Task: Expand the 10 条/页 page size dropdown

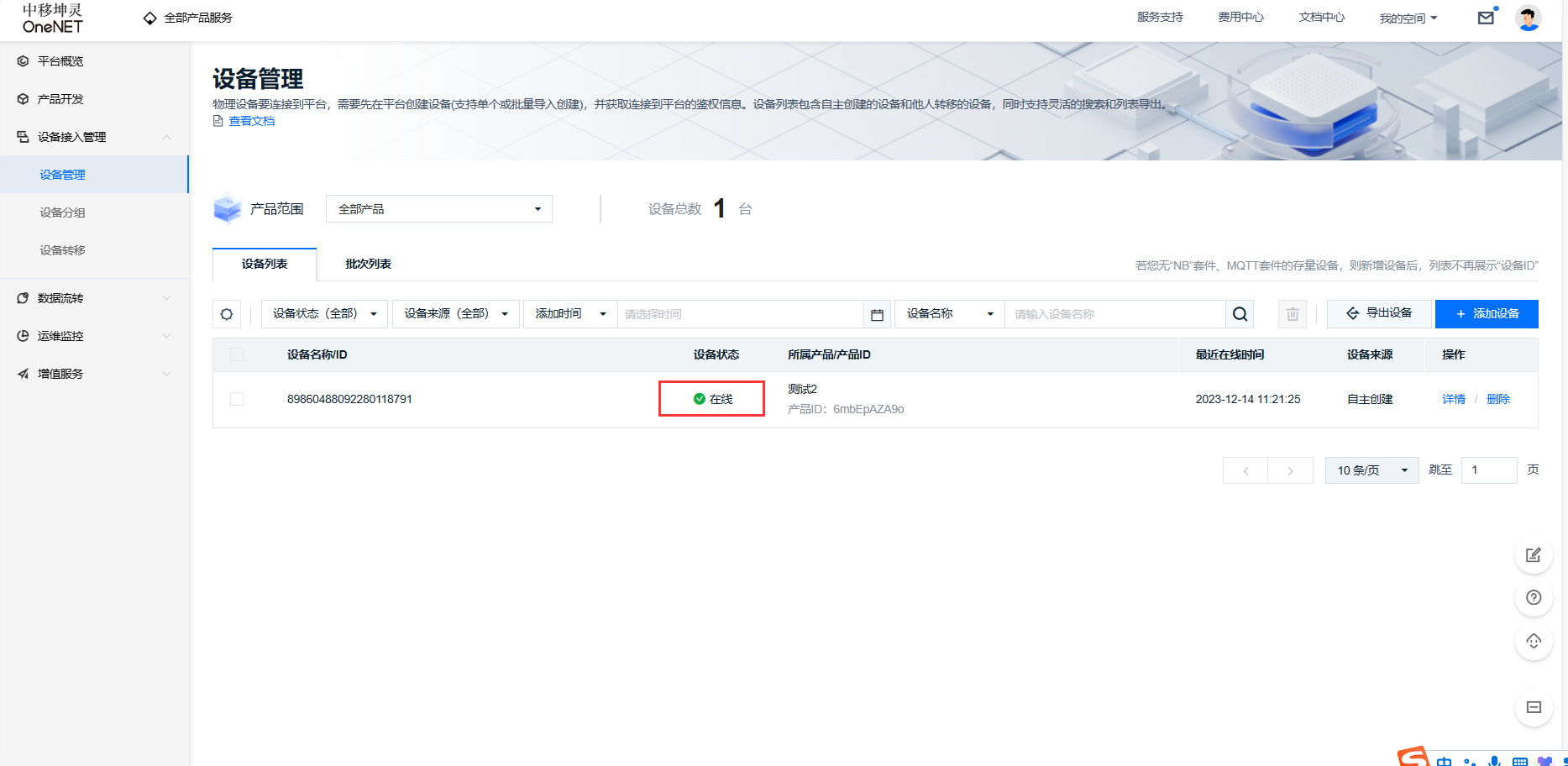Action: 1371,470
